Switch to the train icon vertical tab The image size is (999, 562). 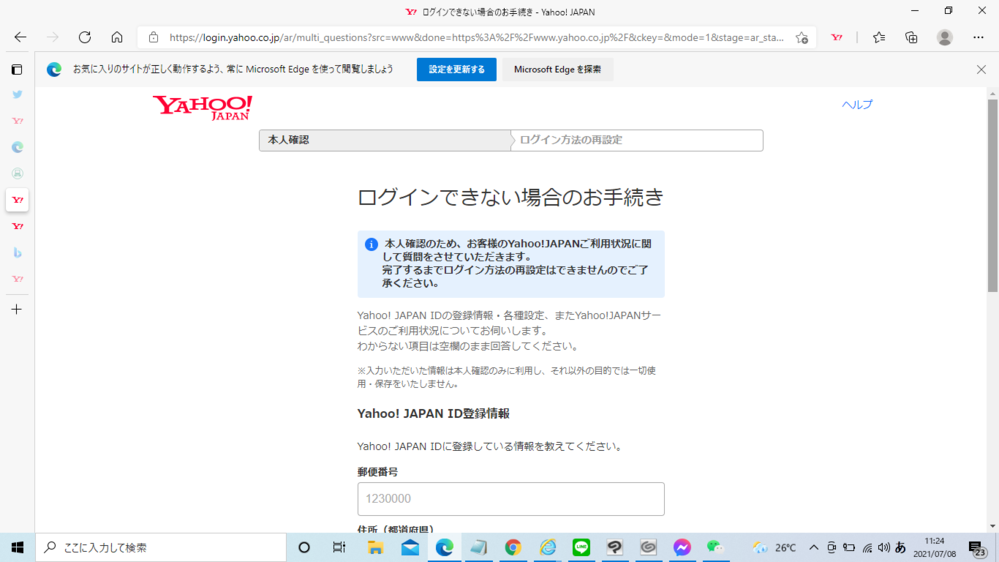(x=17, y=173)
